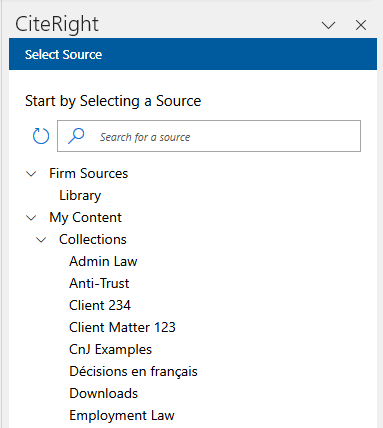
Task: Select the Anti-Trust collection
Action: coord(99,283)
